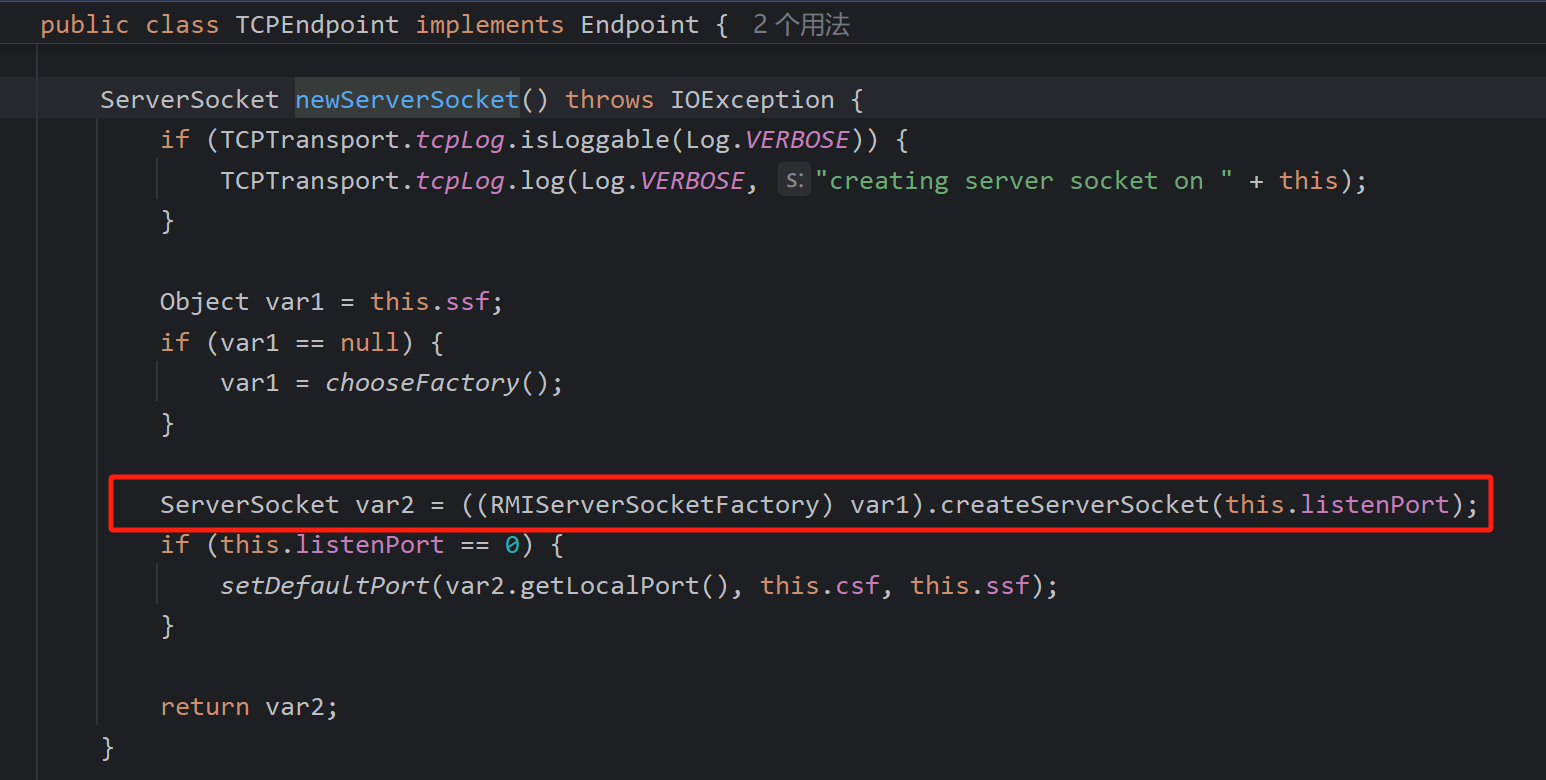Click IOException in the throws clause
Screen dimensions: 1546x780
tap(752, 100)
